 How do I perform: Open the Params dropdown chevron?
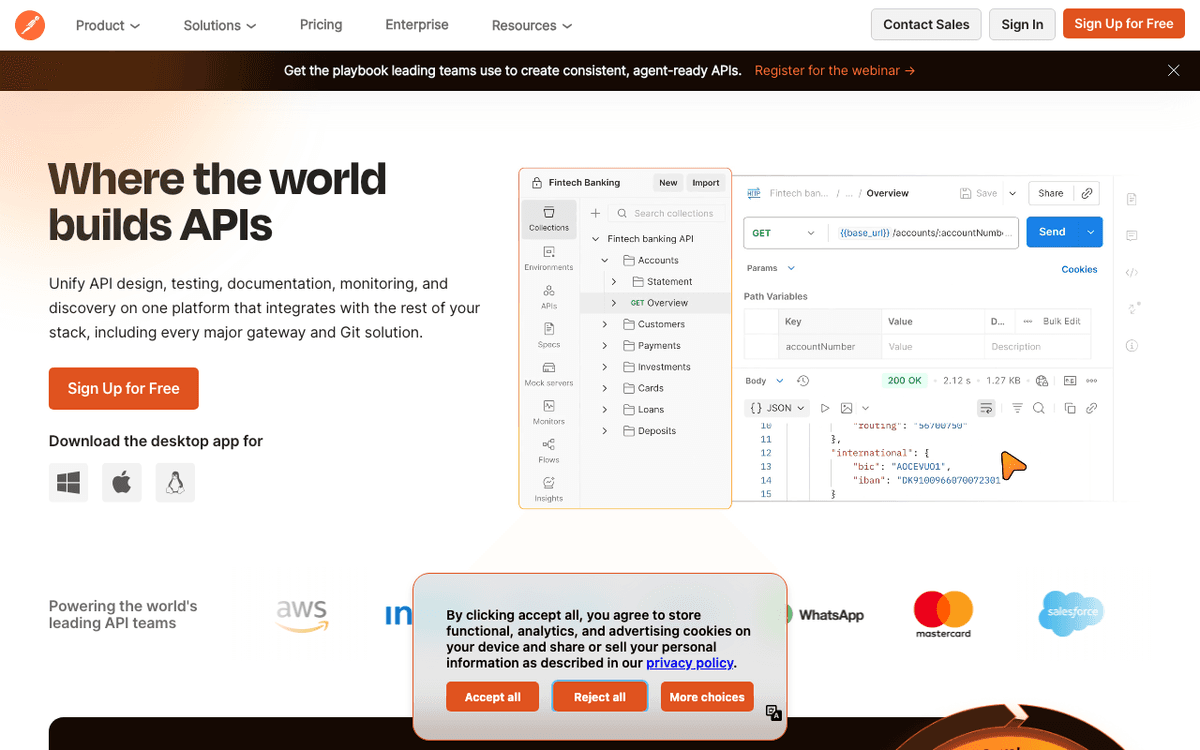791,268
